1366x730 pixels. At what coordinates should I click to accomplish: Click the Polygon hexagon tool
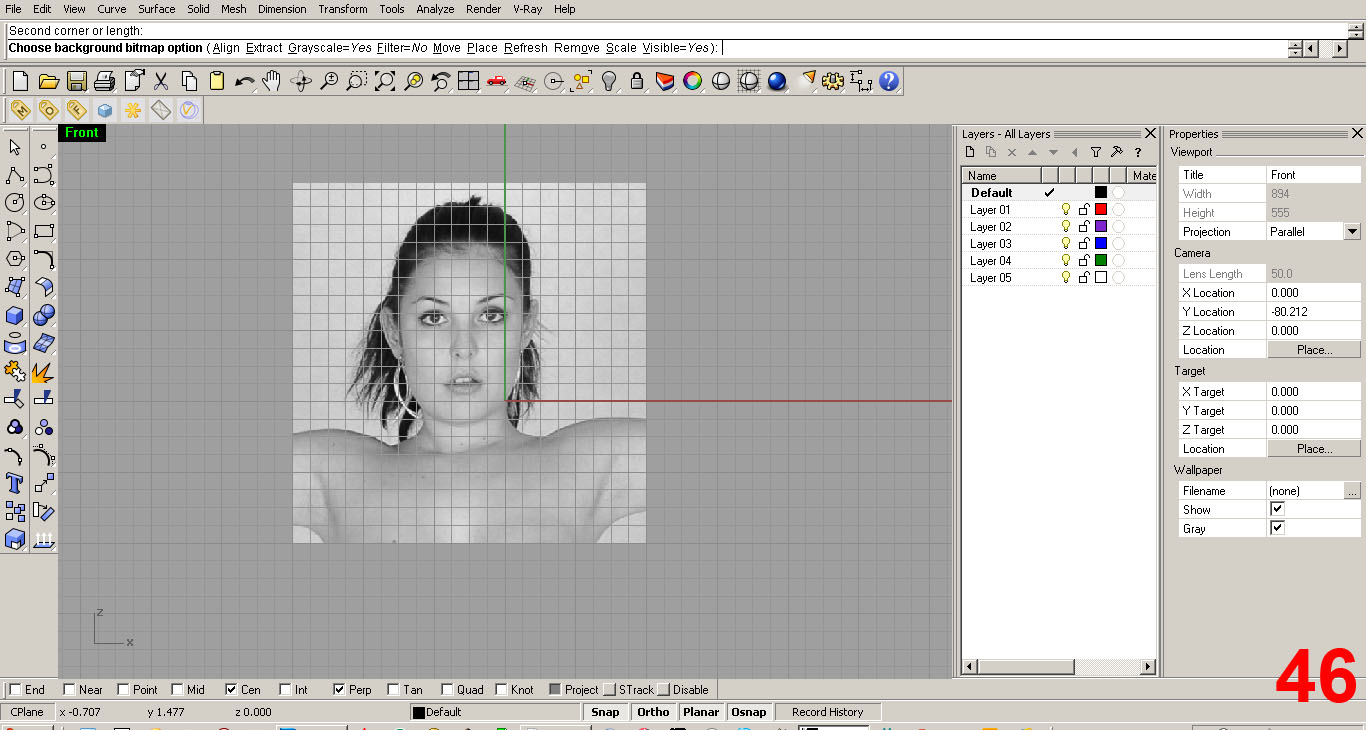(x=15, y=259)
